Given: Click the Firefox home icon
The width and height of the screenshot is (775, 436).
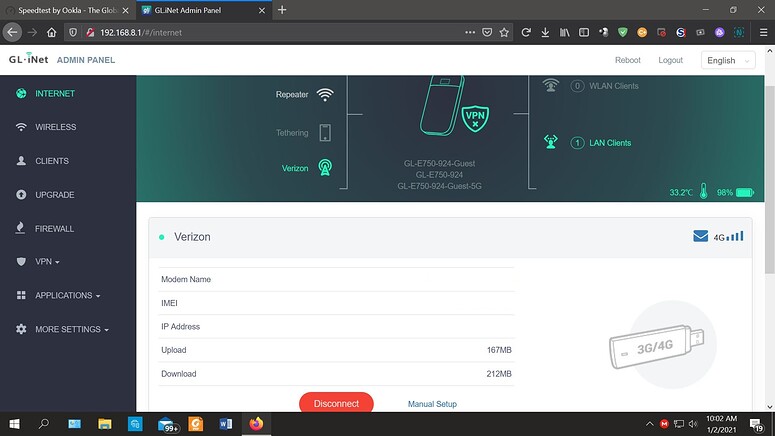Looking at the screenshot, I should coord(51,32).
